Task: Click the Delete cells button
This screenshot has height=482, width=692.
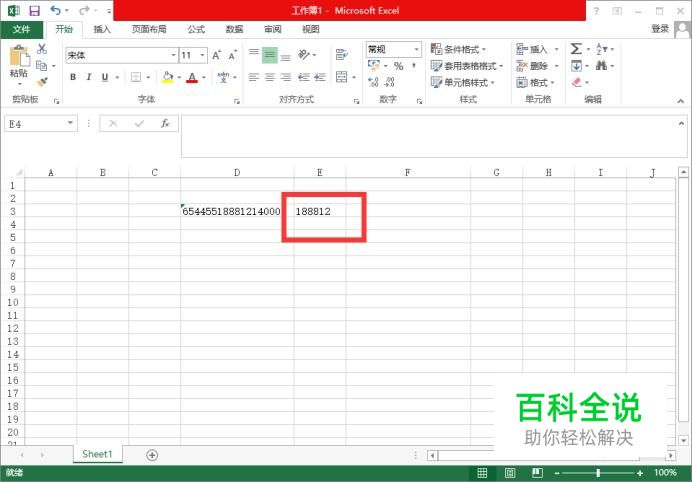Action: point(532,66)
